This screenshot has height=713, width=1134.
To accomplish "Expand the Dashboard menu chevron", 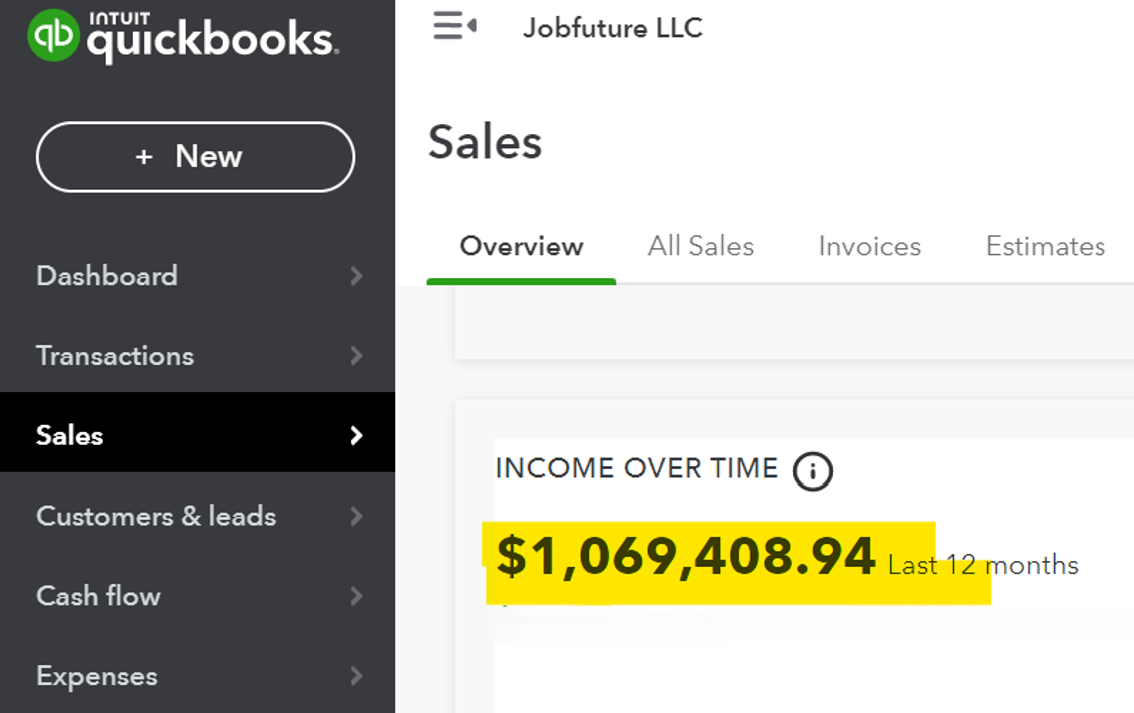I will click(356, 276).
